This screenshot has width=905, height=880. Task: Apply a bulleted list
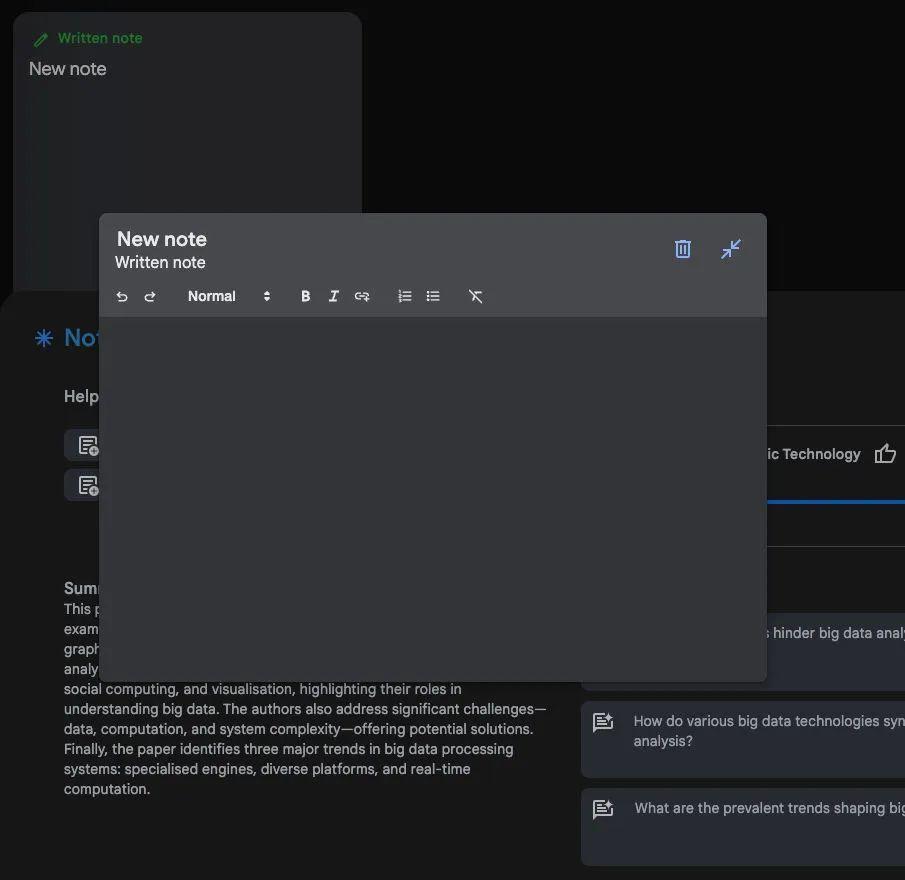pos(433,296)
